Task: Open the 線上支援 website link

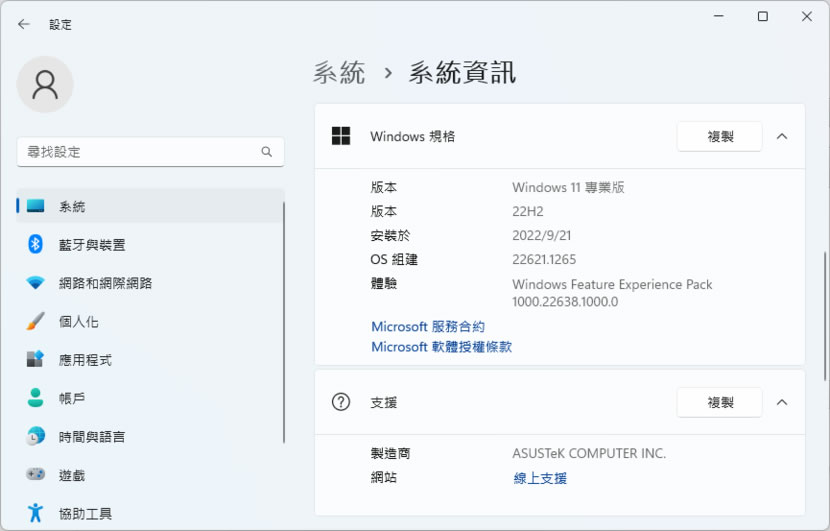Action: 540,478
